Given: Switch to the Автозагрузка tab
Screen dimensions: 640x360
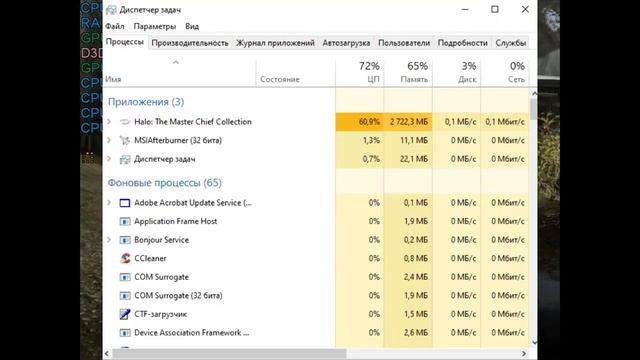Looking at the screenshot, I should [x=346, y=43].
